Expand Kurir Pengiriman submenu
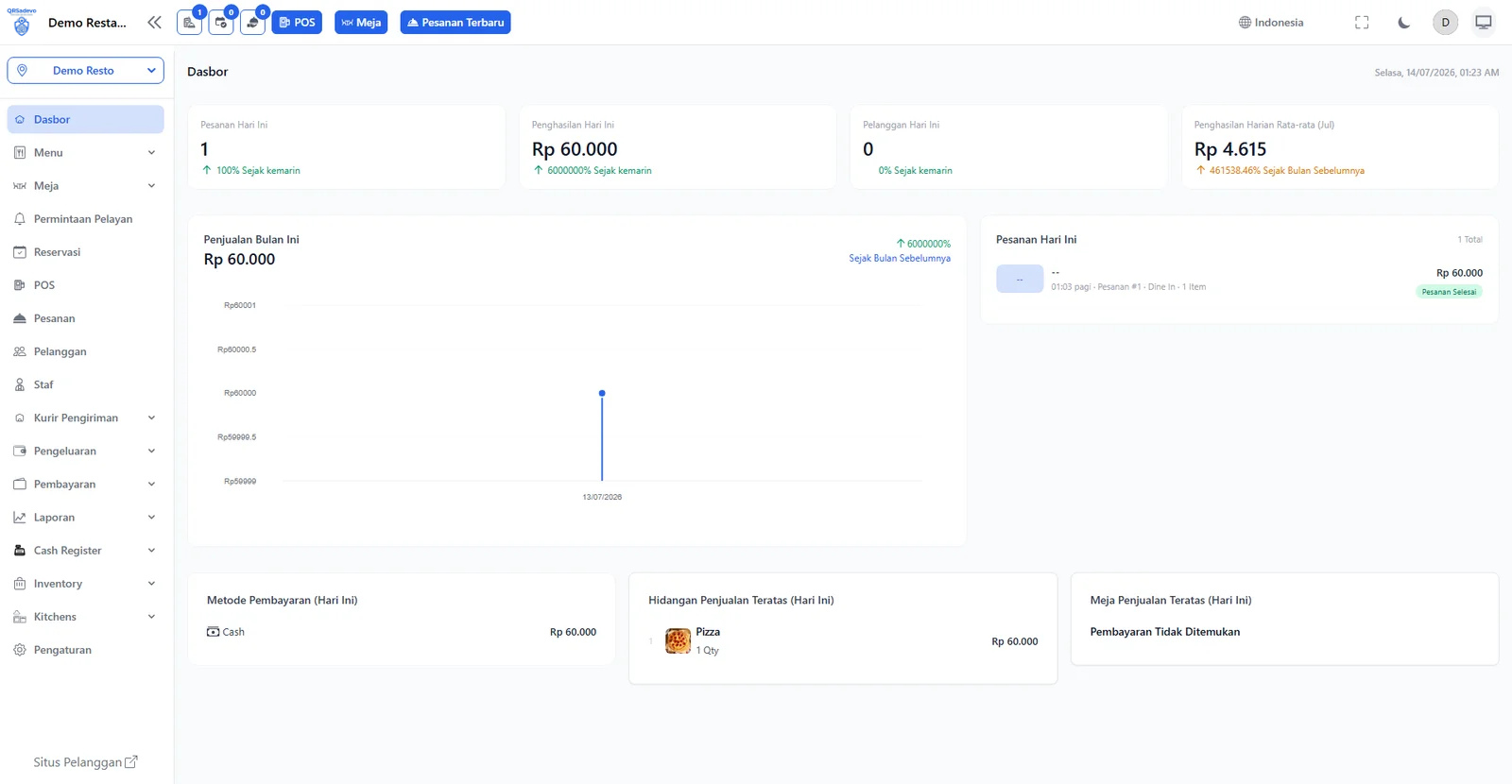Image resolution: width=1512 pixels, height=784 pixels. [x=86, y=418]
